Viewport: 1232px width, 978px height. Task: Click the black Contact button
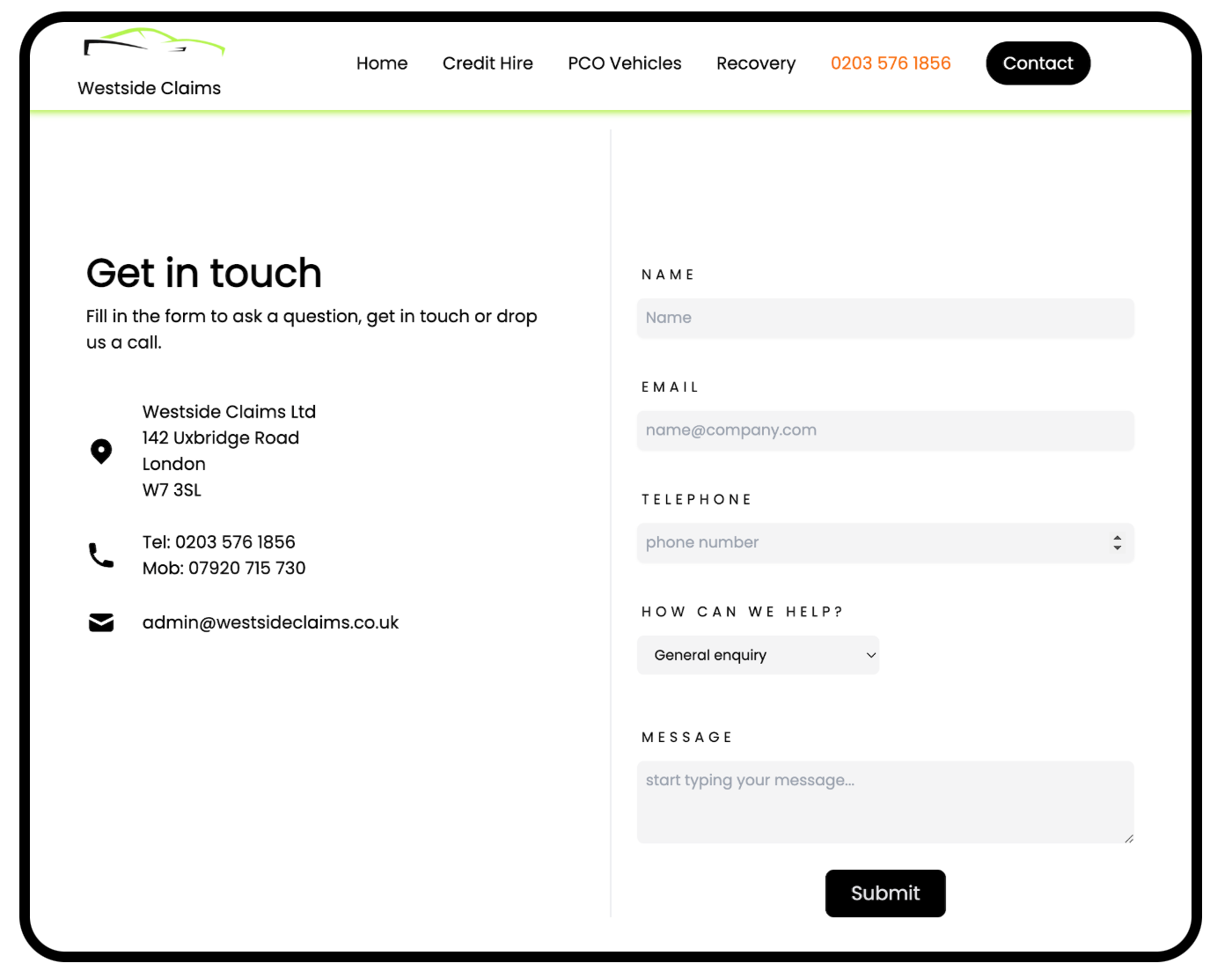click(x=1038, y=63)
